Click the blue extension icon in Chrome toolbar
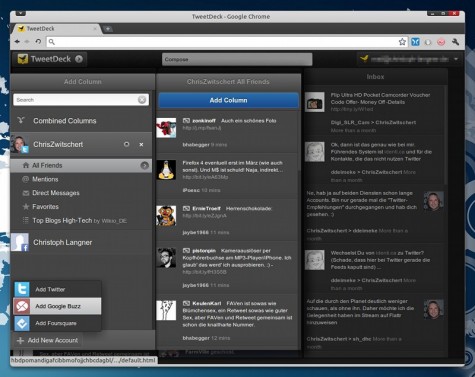The height and width of the screenshot is (377, 475). (x=415, y=42)
